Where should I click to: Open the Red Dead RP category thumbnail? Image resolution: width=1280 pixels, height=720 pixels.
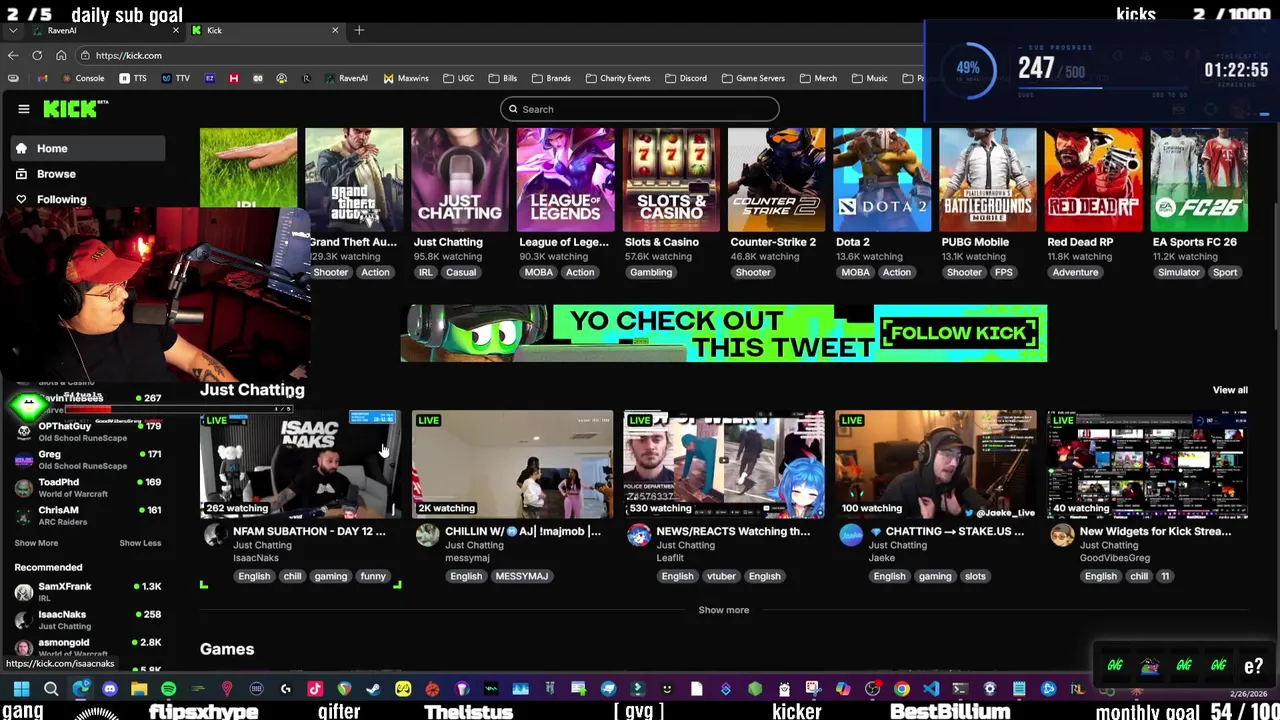1093,180
